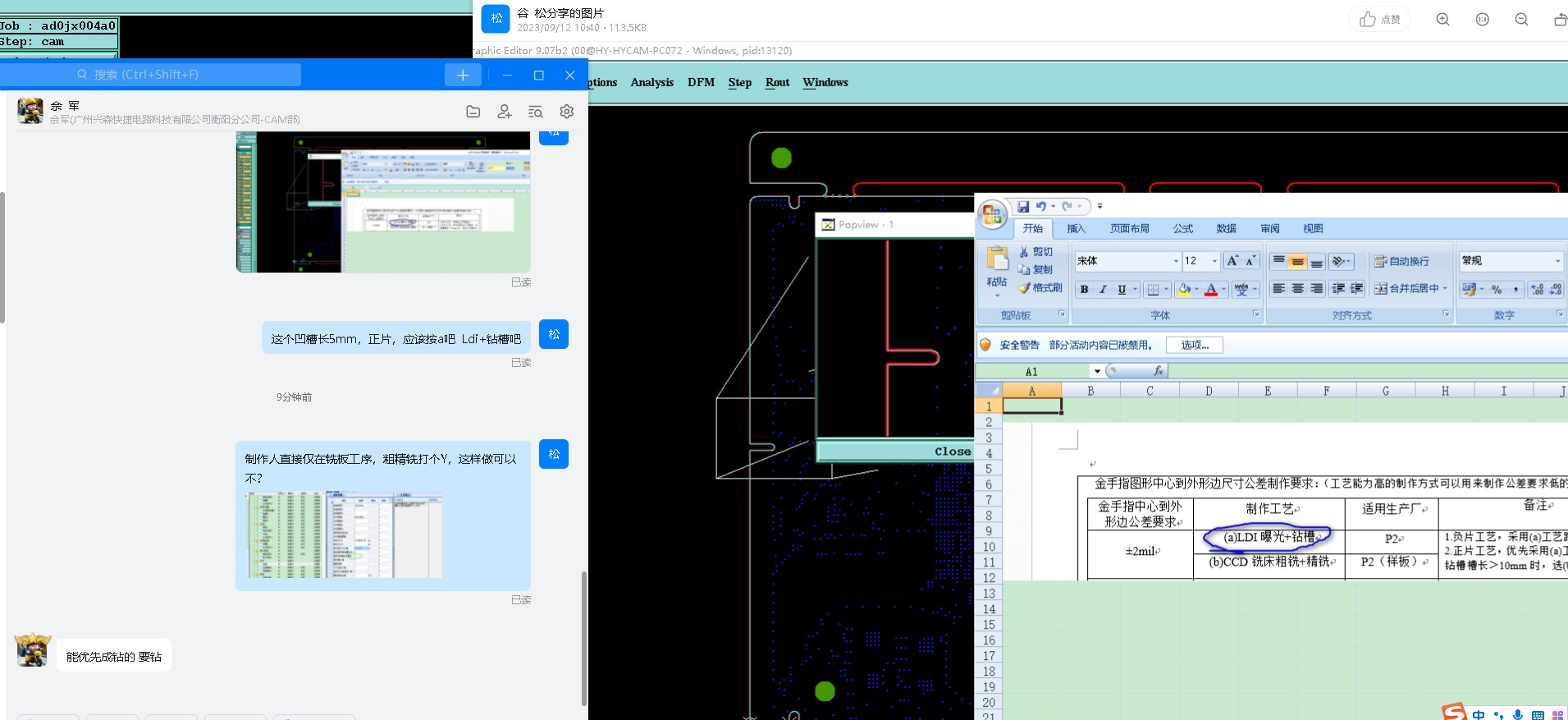The width and height of the screenshot is (1568, 720).
Task: Set bottom vertical alignment
Action: [1316, 261]
